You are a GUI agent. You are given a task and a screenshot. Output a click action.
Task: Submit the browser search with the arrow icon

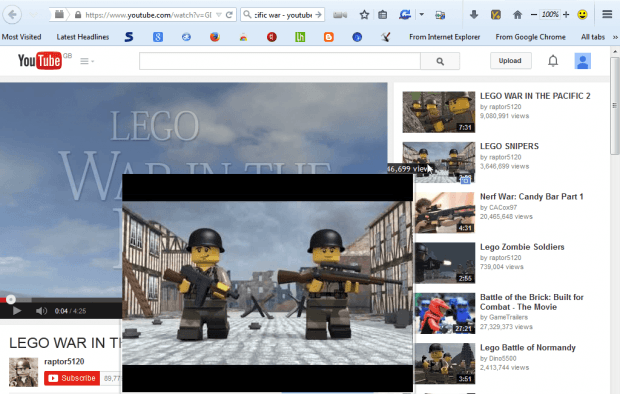pyautogui.click(x=318, y=15)
